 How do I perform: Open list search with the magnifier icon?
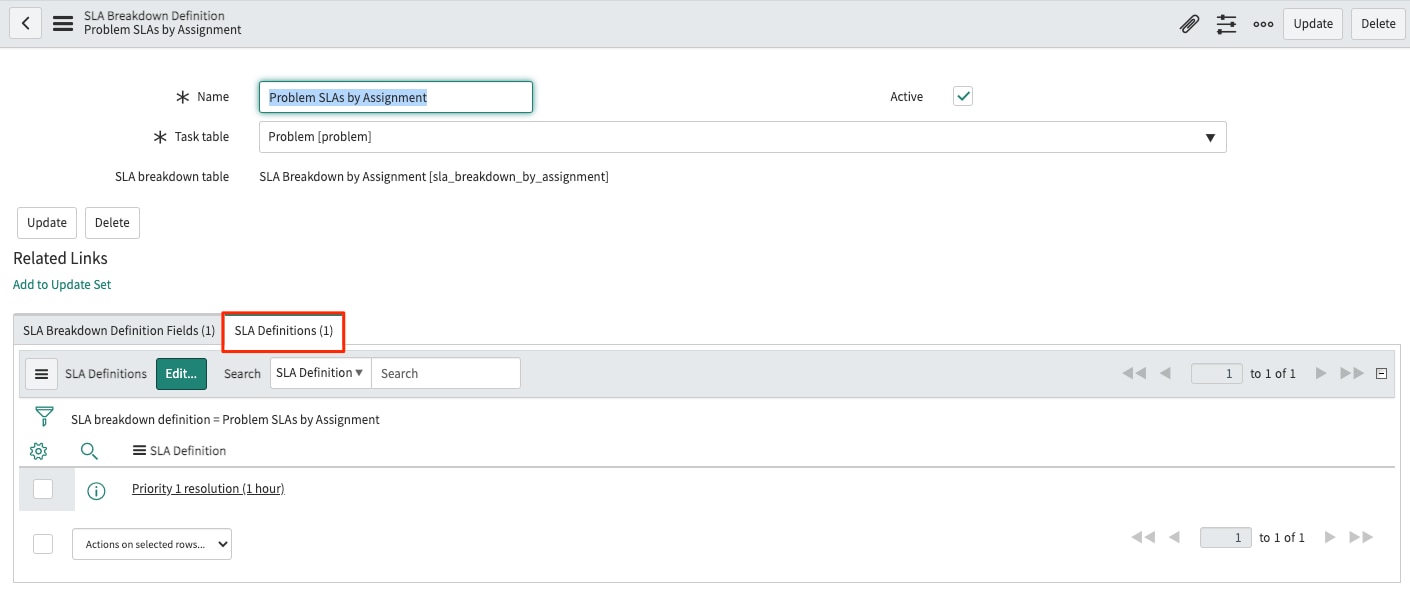89,450
